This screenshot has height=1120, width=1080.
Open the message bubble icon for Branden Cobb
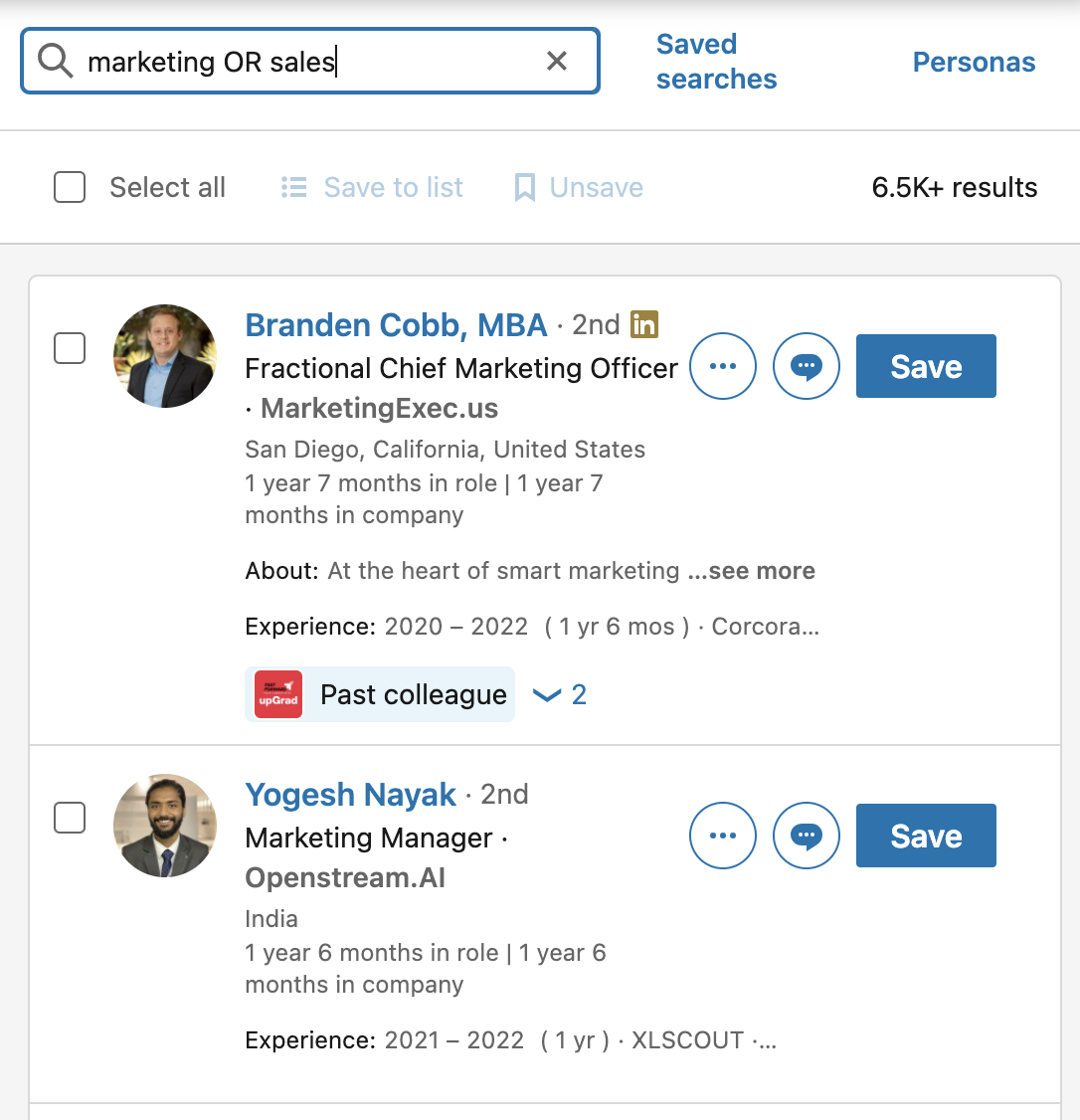[807, 366]
